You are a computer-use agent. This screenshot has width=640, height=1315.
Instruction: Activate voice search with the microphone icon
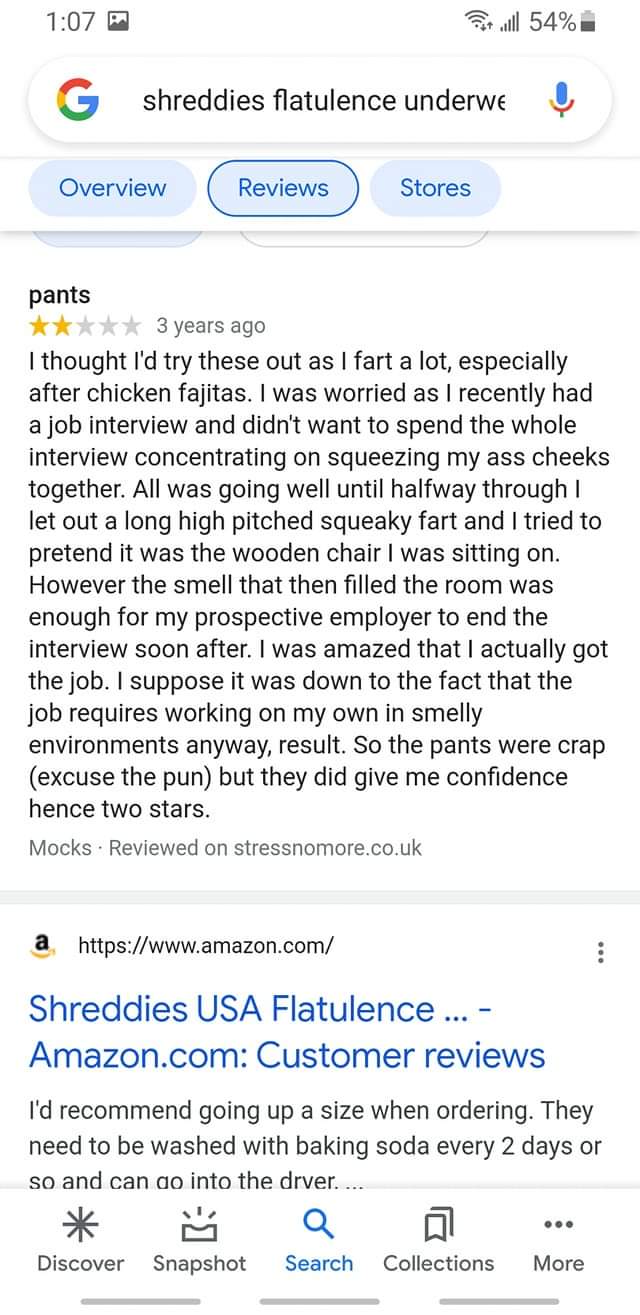[561, 100]
